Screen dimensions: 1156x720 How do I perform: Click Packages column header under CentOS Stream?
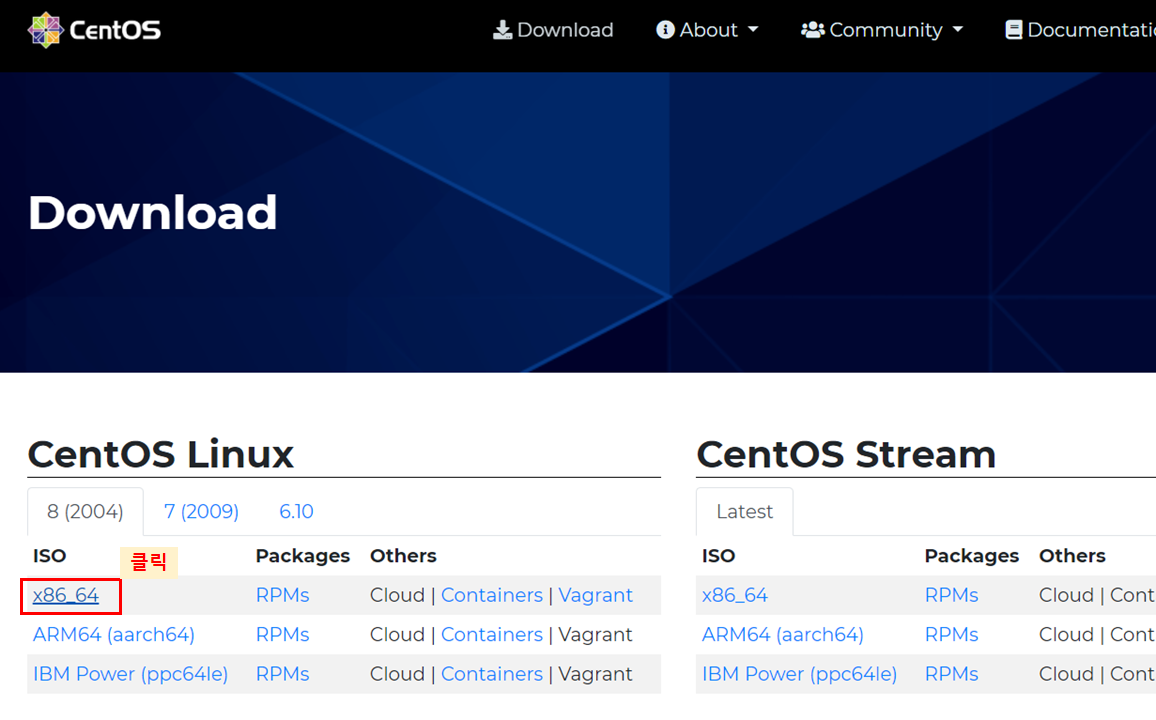tap(972, 556)
